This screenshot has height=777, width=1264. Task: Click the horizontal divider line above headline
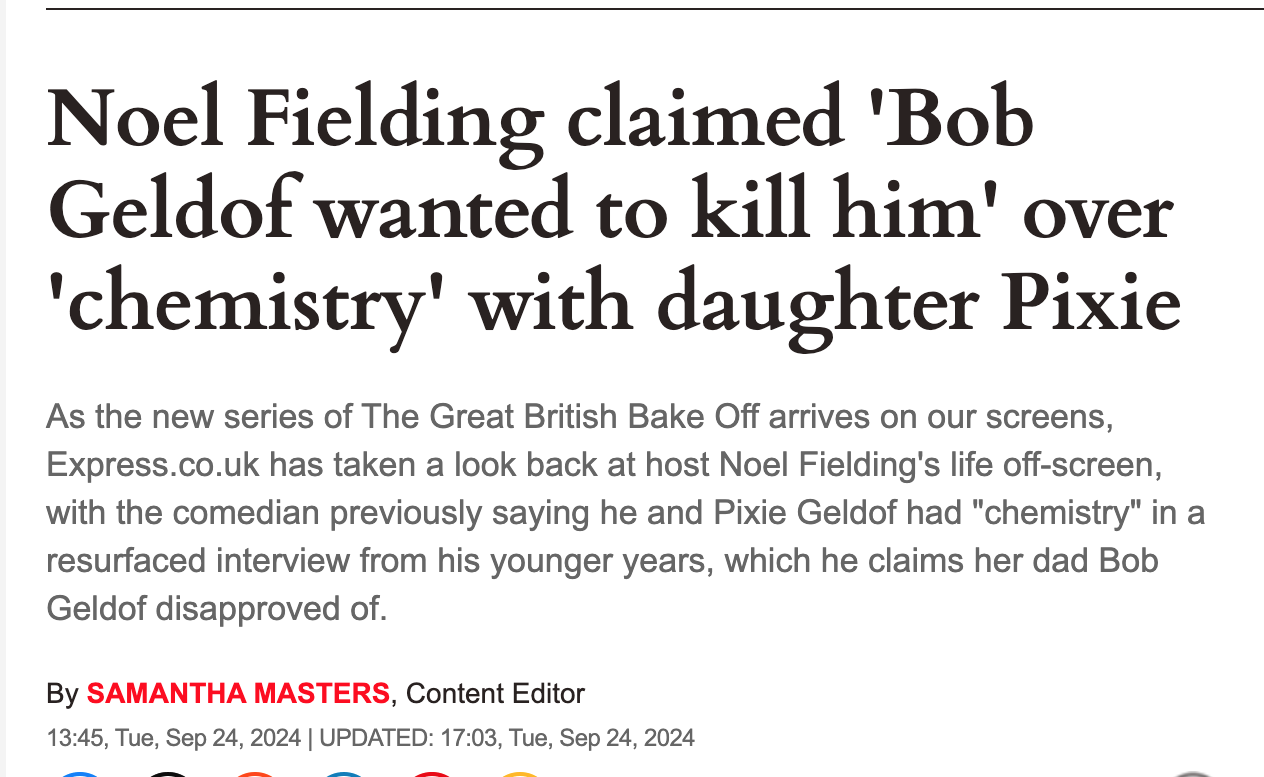tap(655, 8)
